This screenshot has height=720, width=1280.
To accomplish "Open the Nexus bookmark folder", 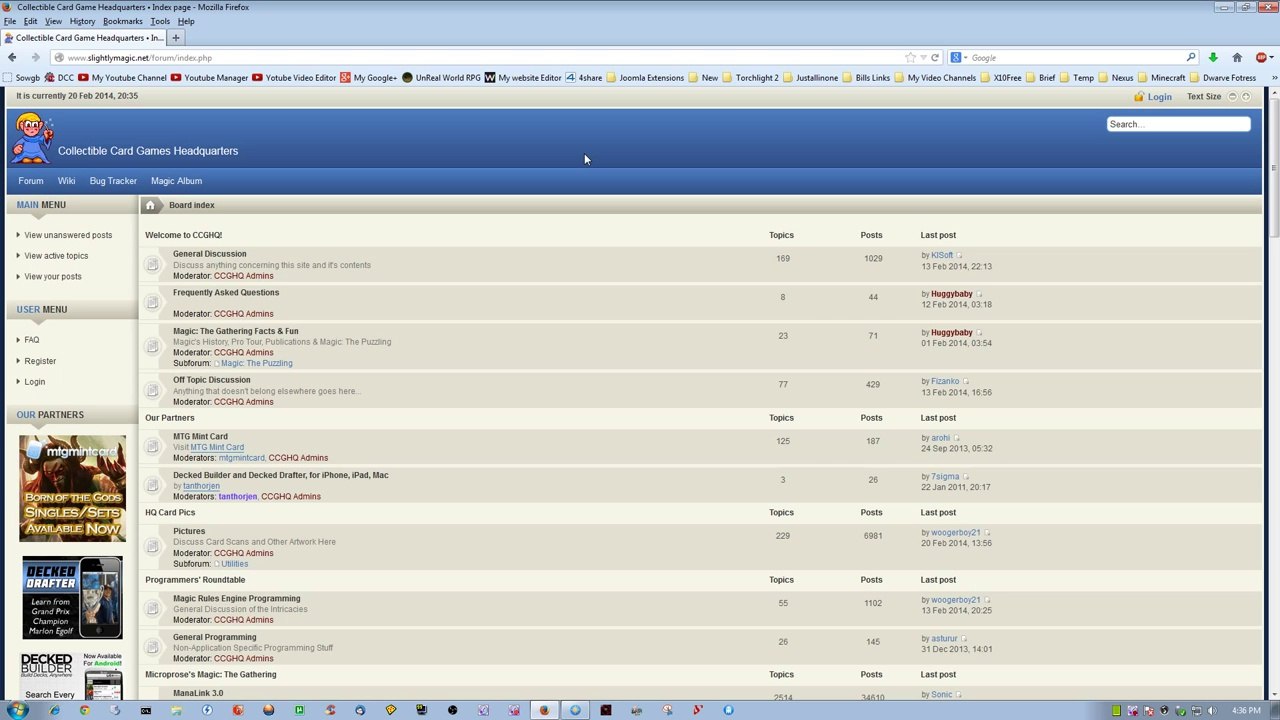I will pos(1115,78).
